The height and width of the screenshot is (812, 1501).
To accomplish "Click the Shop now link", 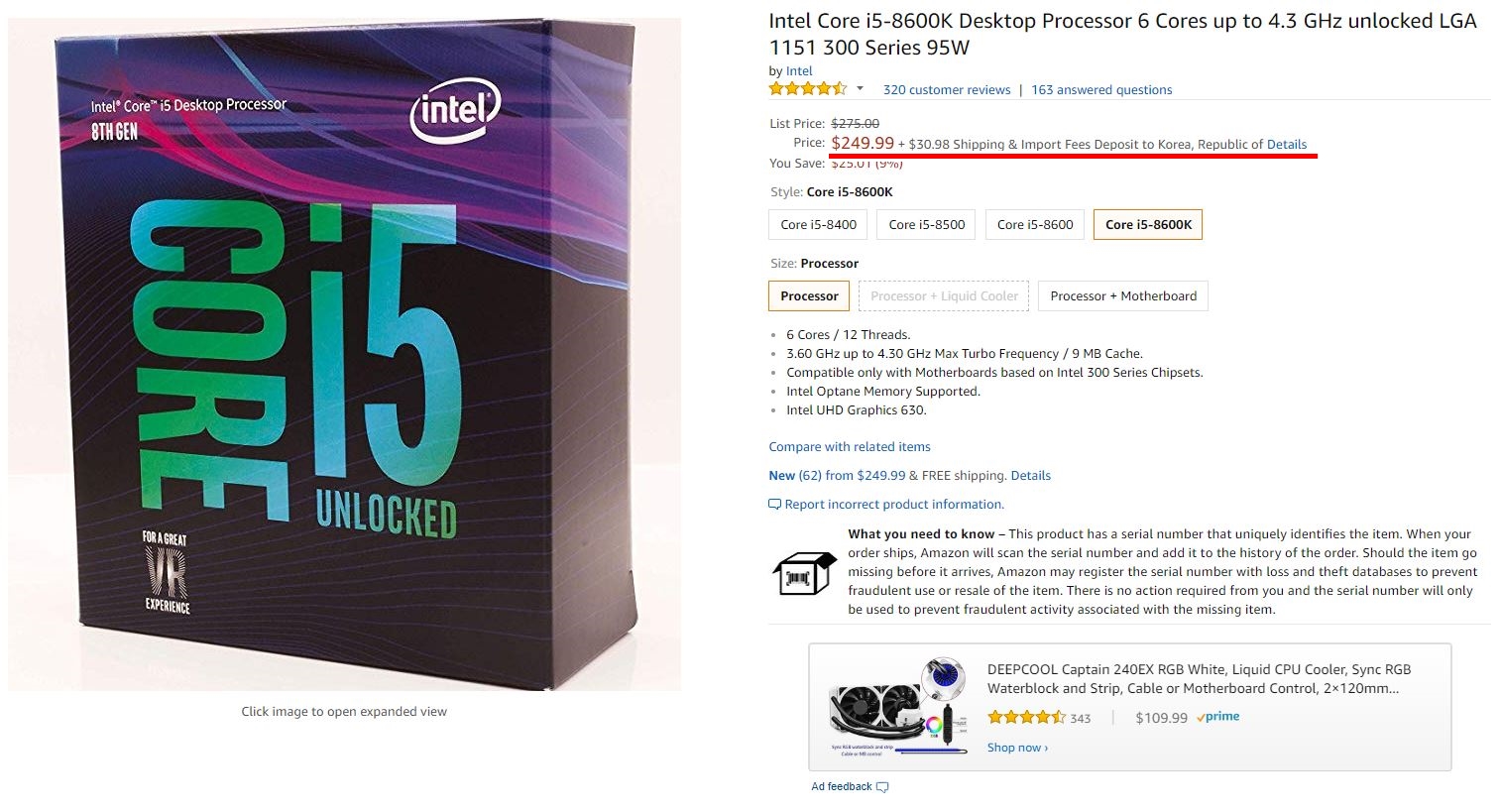I will coord(1017,749).
